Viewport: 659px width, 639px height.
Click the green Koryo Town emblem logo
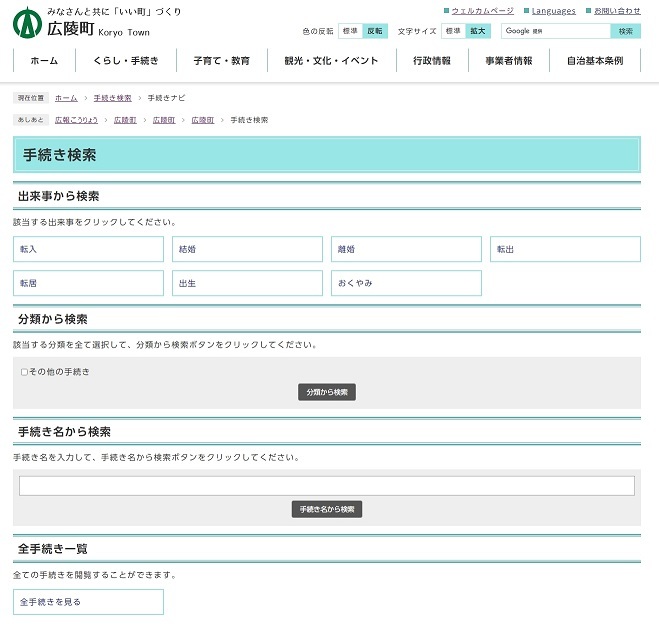click(27, 23)
